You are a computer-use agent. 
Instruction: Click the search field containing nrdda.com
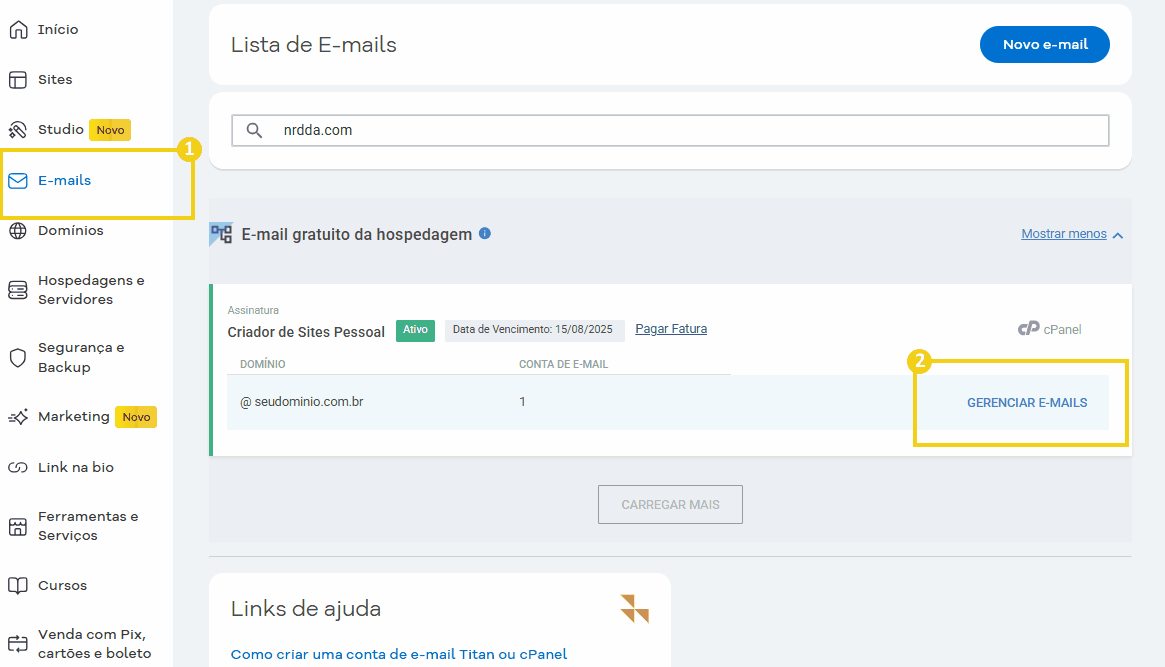(x=670, y=130)
